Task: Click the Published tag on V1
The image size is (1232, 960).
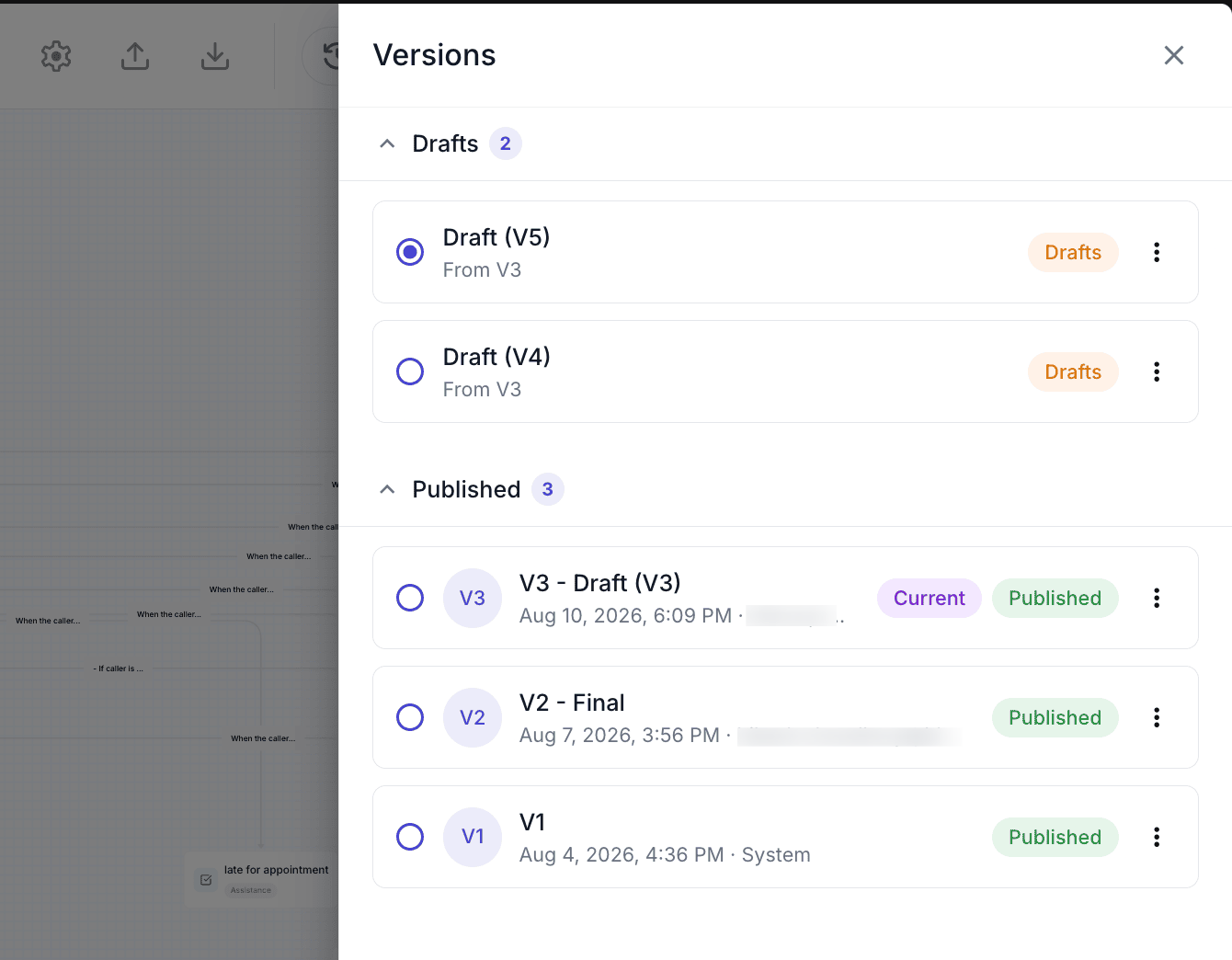Action: [x=1055, y=837]
